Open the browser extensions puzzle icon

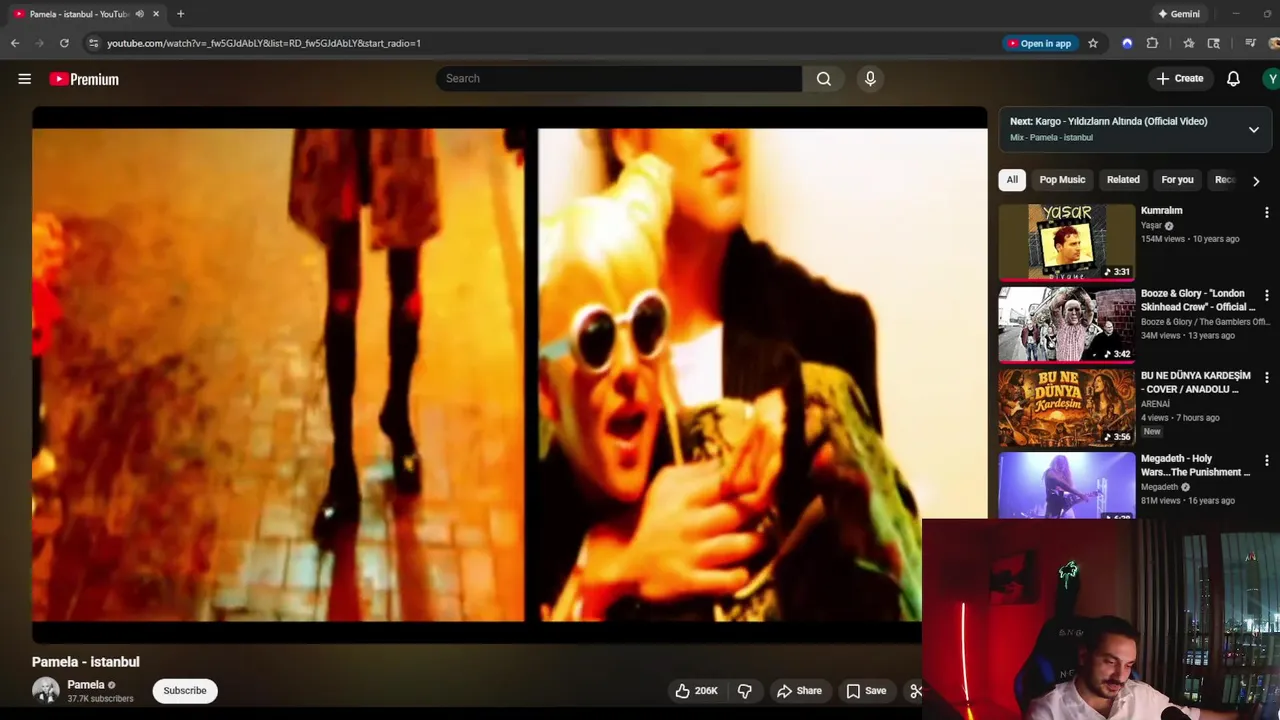(1152, 43)
